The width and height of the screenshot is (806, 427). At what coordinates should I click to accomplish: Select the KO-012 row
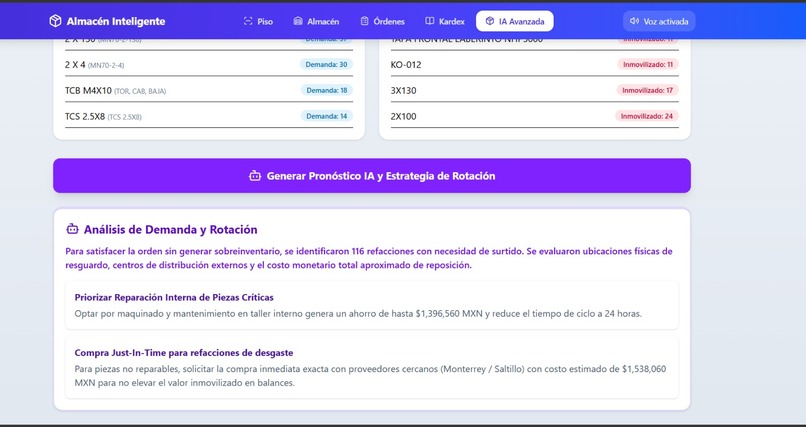pyautogui.click(x=535, y=65)
